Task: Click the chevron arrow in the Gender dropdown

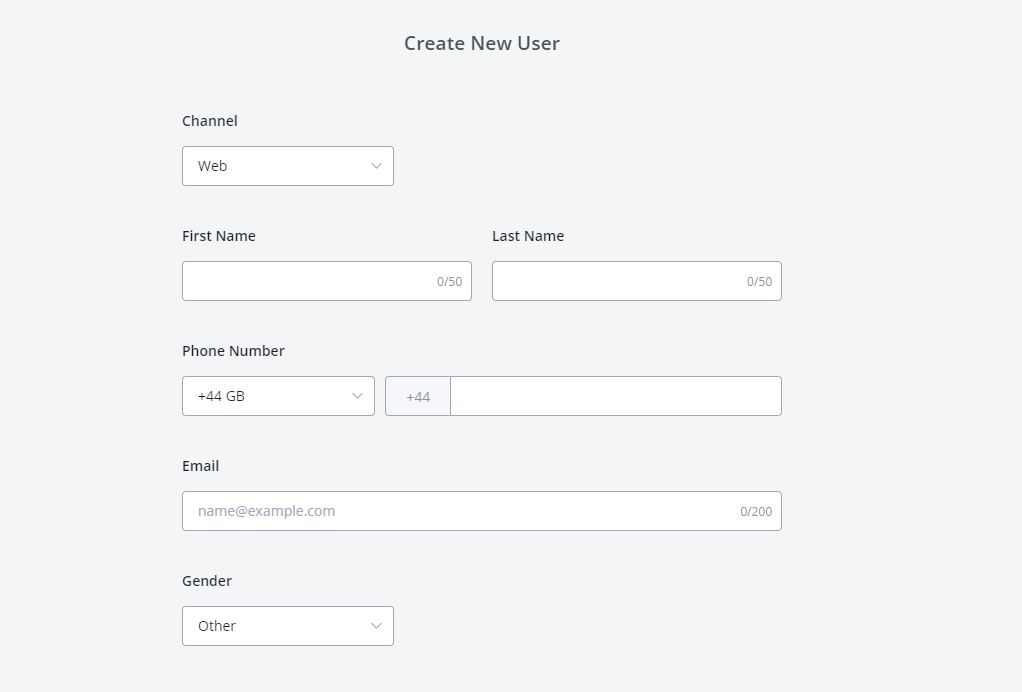Action: [376, 626]
